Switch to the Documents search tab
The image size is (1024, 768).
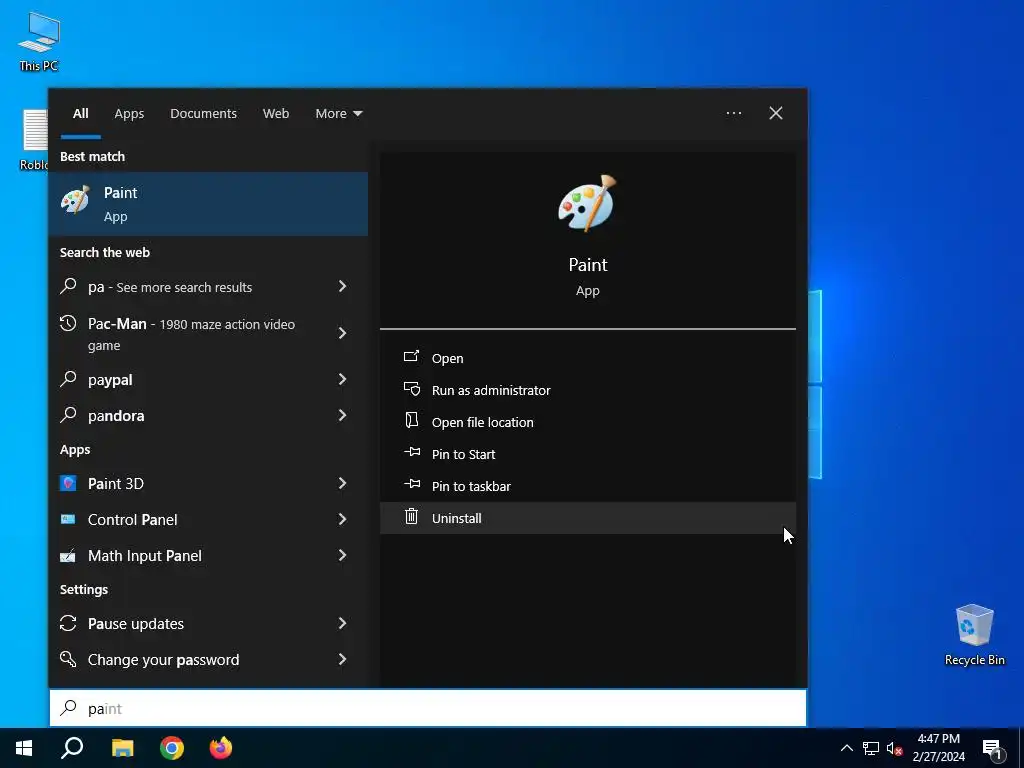click(203, 114)
